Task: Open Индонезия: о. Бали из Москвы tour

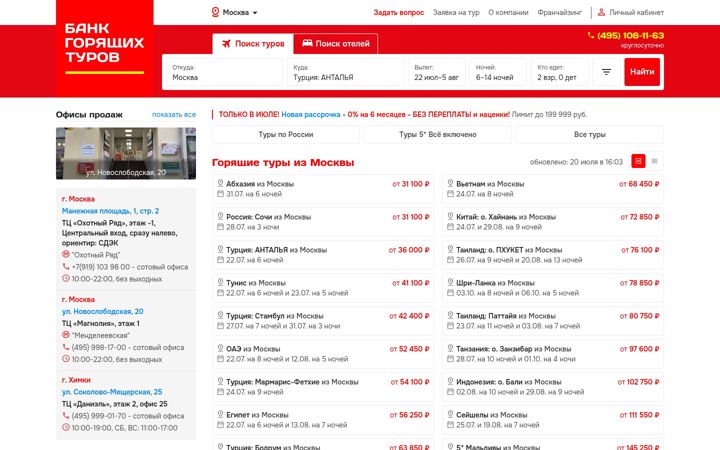Action: (x=553, y=387)
